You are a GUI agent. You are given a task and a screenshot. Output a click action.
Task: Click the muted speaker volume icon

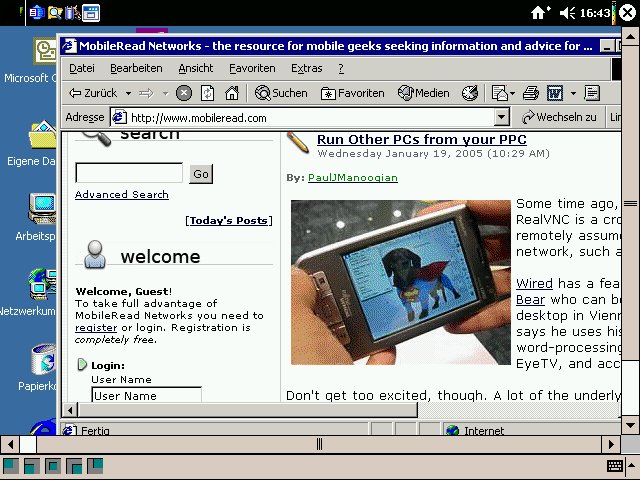pyautogui.click(x=567, y=13)
